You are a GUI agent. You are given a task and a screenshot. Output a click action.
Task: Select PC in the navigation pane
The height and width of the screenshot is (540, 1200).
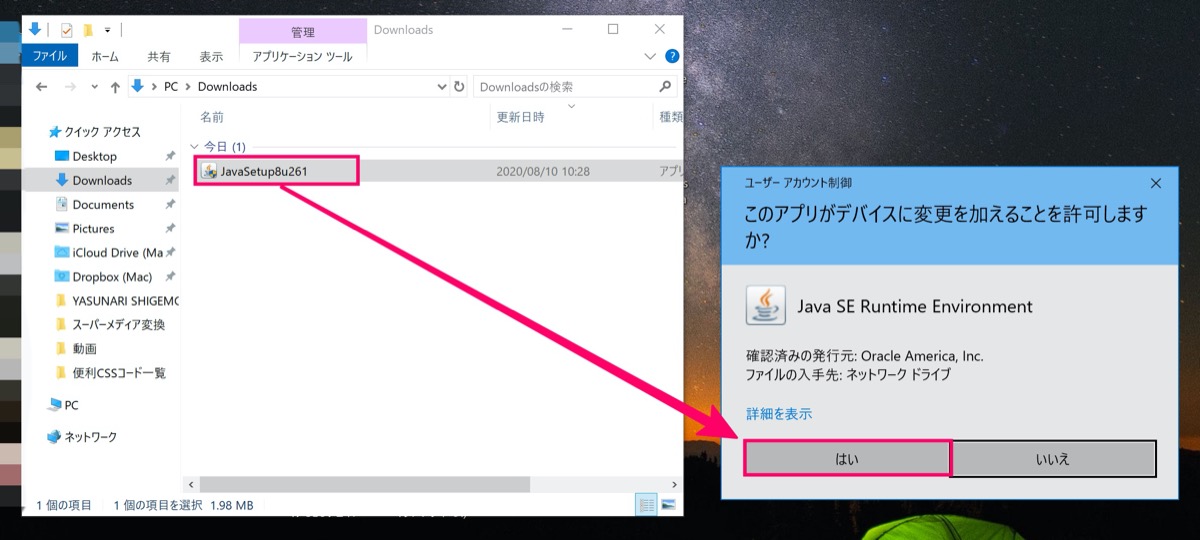(71, 405)
